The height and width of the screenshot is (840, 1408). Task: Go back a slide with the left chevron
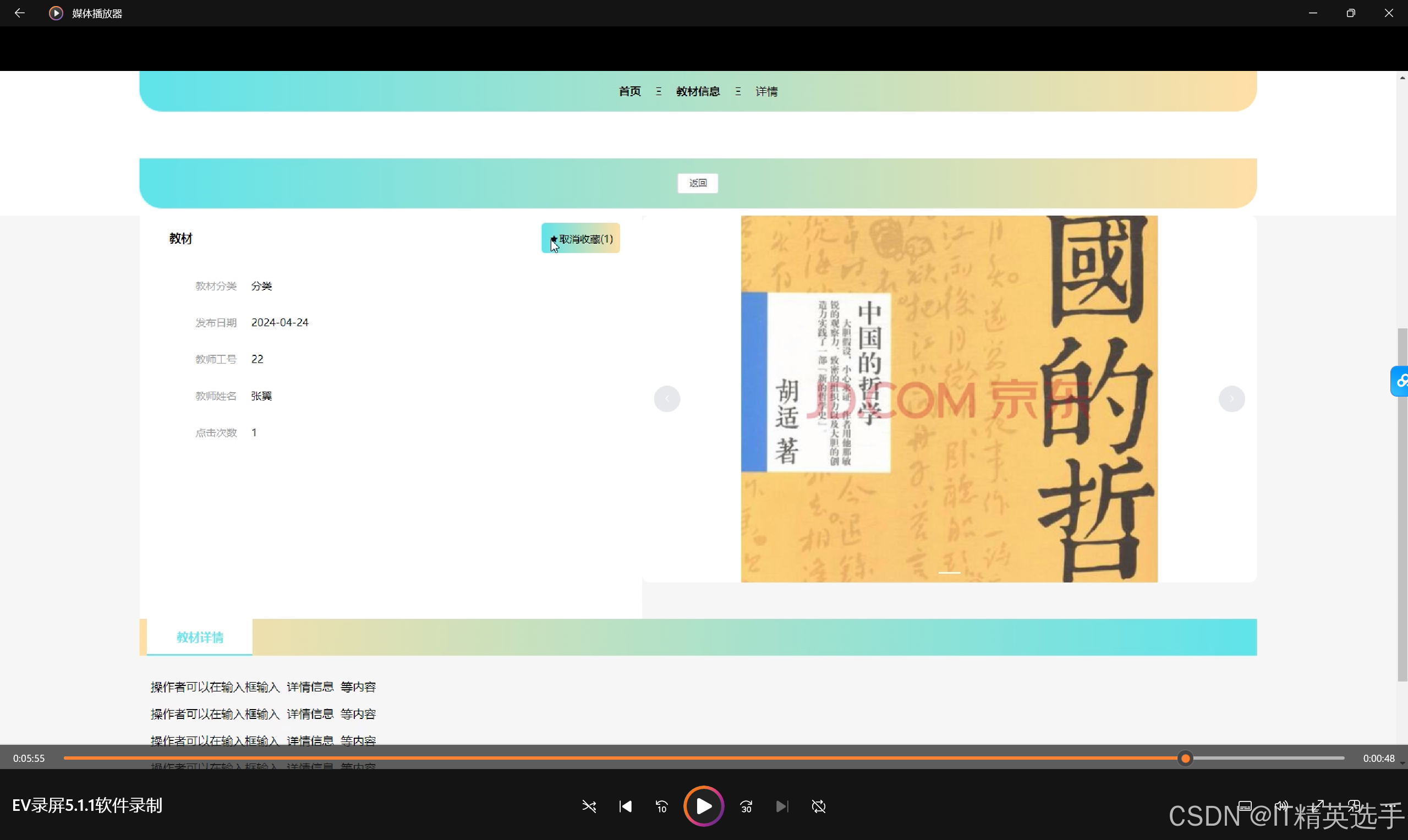click(667, 398)
